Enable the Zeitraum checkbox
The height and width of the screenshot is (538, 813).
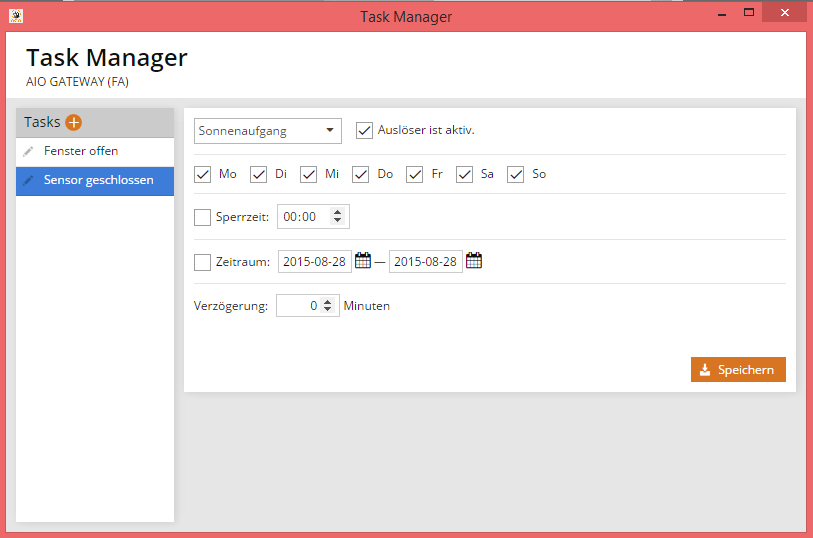pos(203,262)
